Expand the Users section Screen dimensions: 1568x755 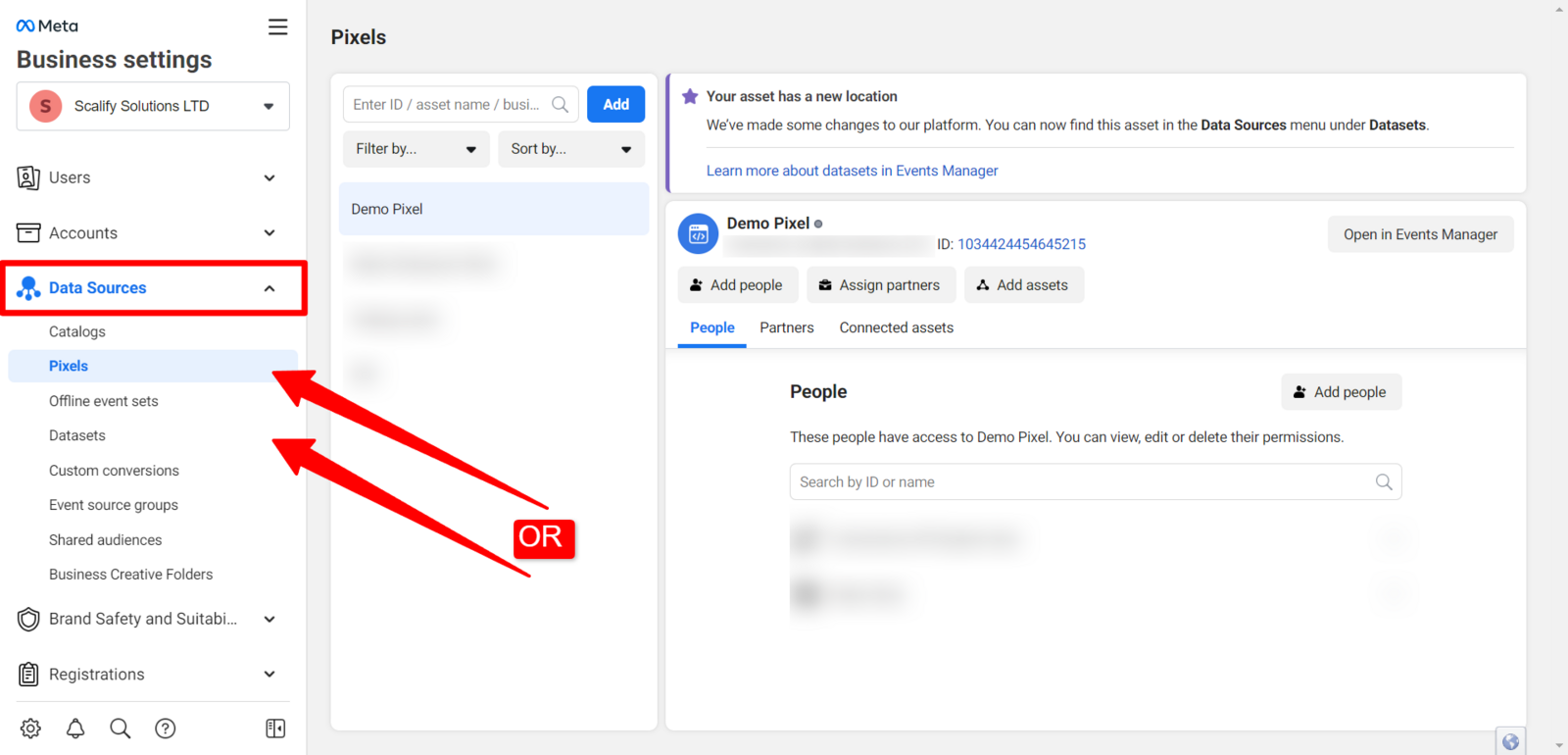(269, 177)
